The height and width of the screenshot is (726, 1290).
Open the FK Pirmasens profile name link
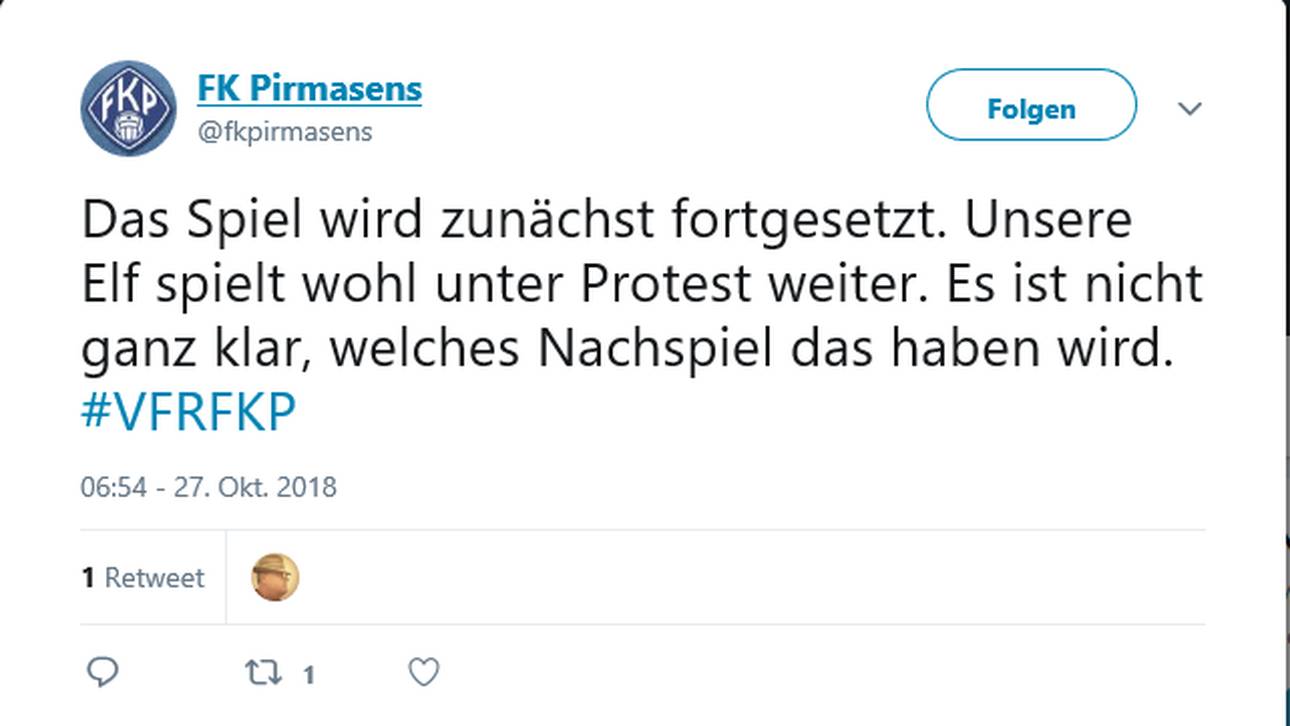pos(309,88)
